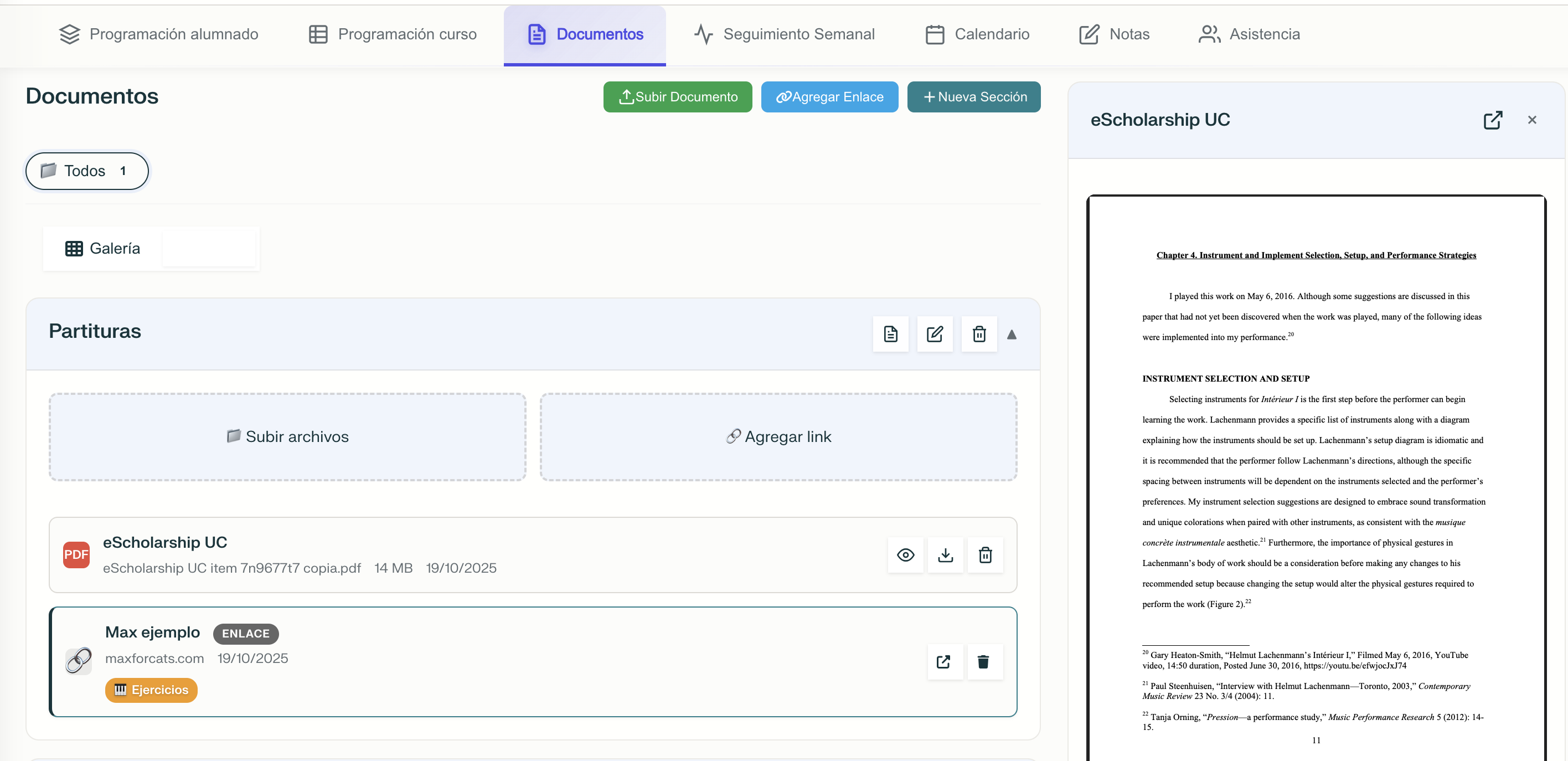Edit the Partituras section with pencil icon
Screen dimensions: 1568x761
click(935, 334)
